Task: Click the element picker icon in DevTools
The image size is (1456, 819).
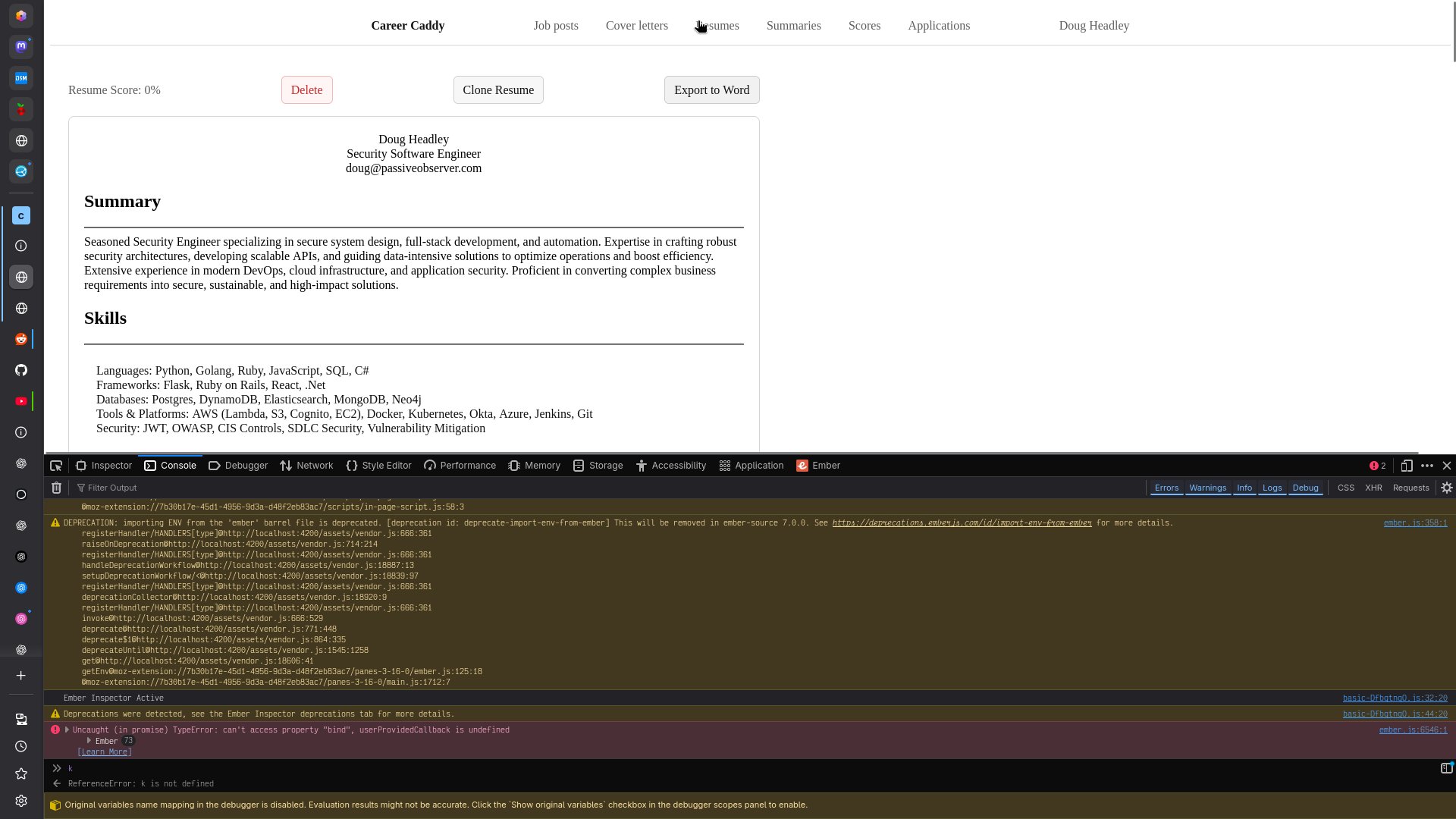Action: [x=56, y=466]
